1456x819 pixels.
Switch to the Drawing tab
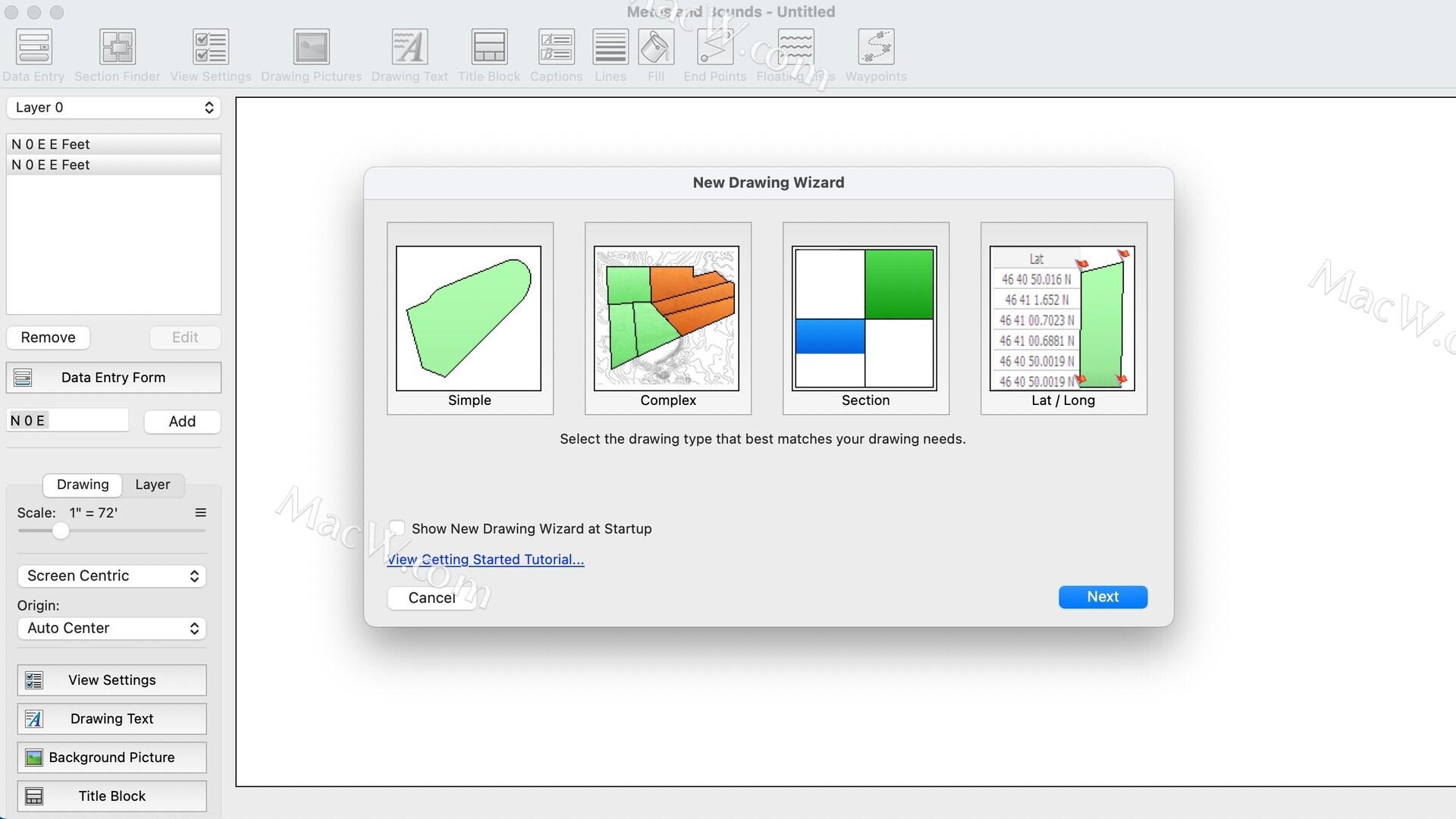coord(83,485)
